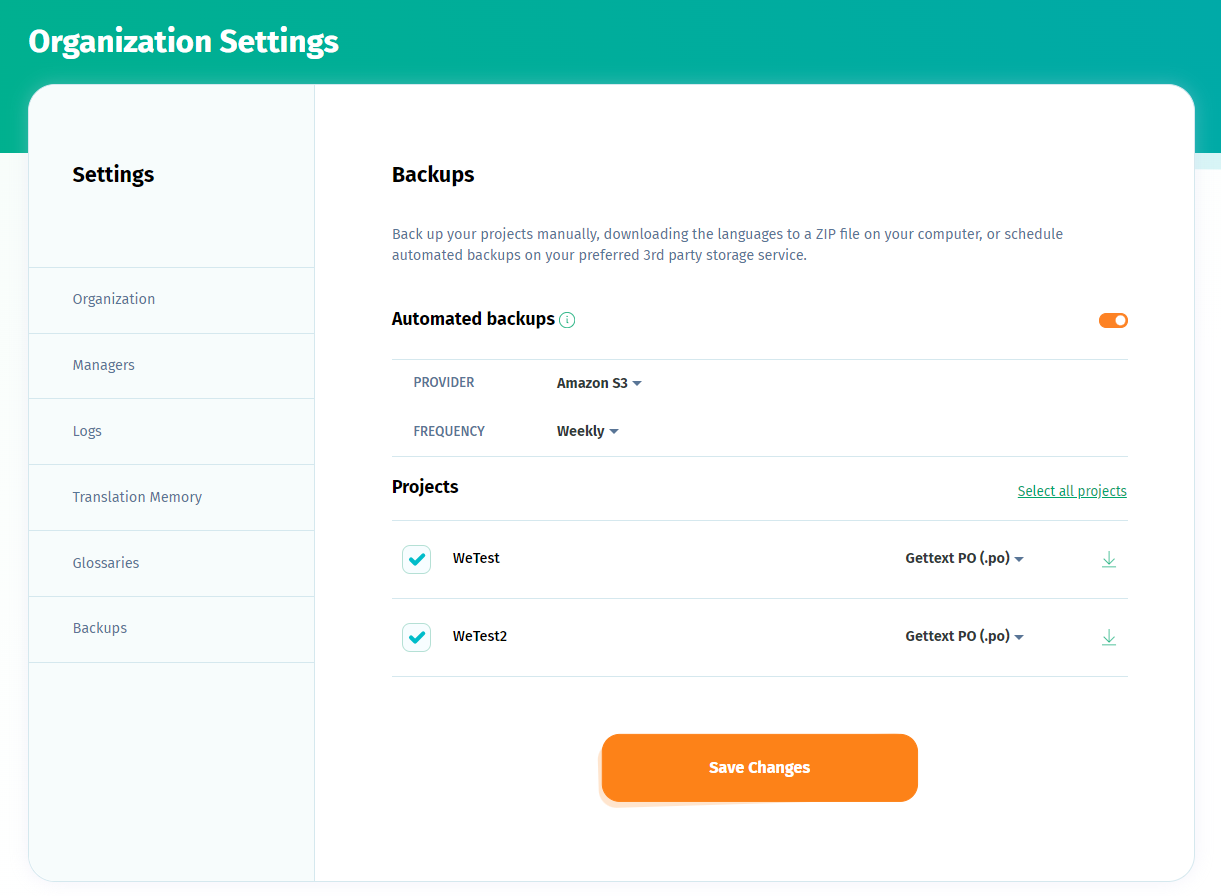This screenshot has height=896, width=1221.
Task: Switch to the Managers section
Action: tap(103, 365)
